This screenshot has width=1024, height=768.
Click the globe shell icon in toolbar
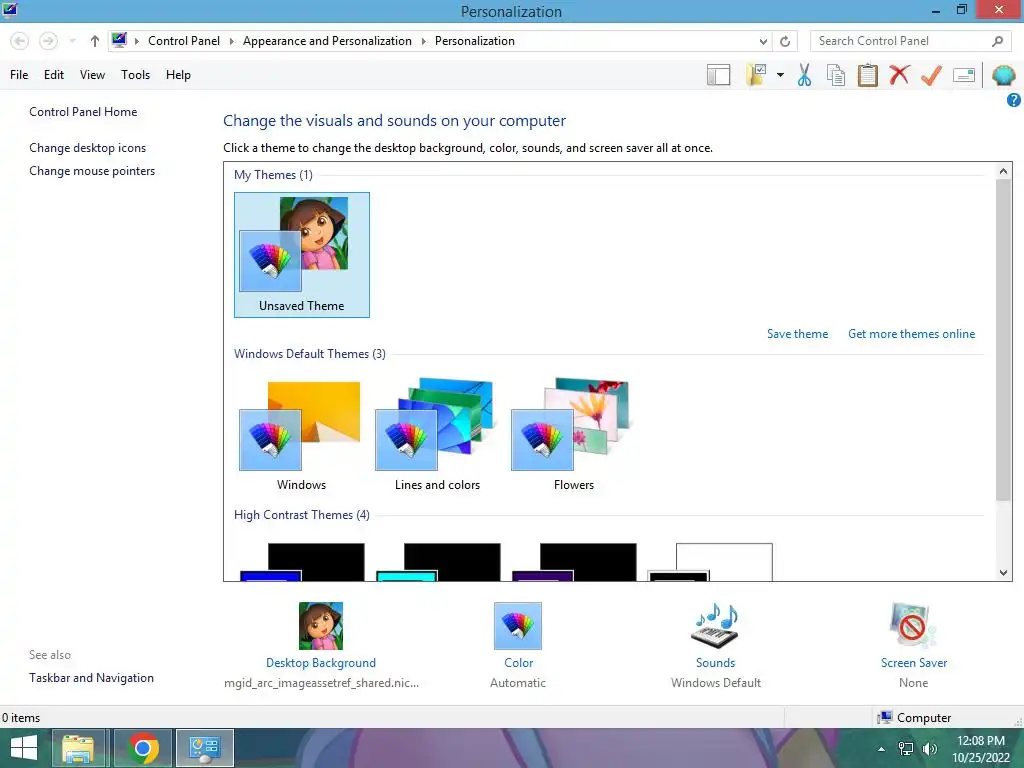pyautogui.click(x=1003, y=75)
